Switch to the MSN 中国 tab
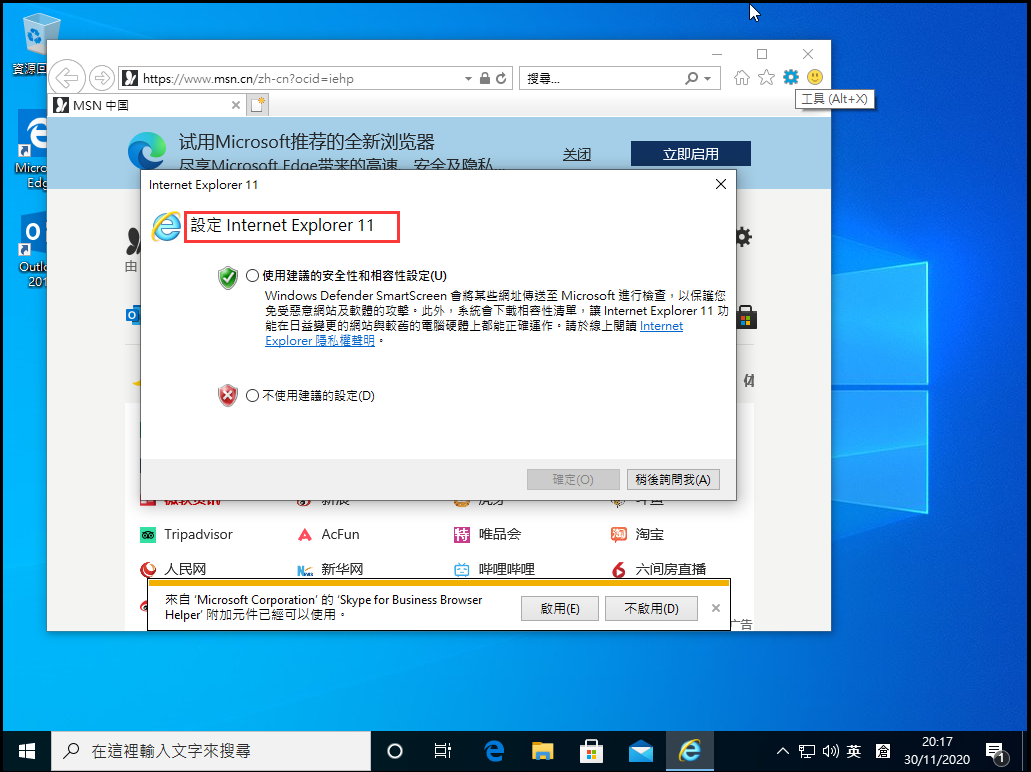Screen dimensions: 1031x772 (x=147, y=105)
